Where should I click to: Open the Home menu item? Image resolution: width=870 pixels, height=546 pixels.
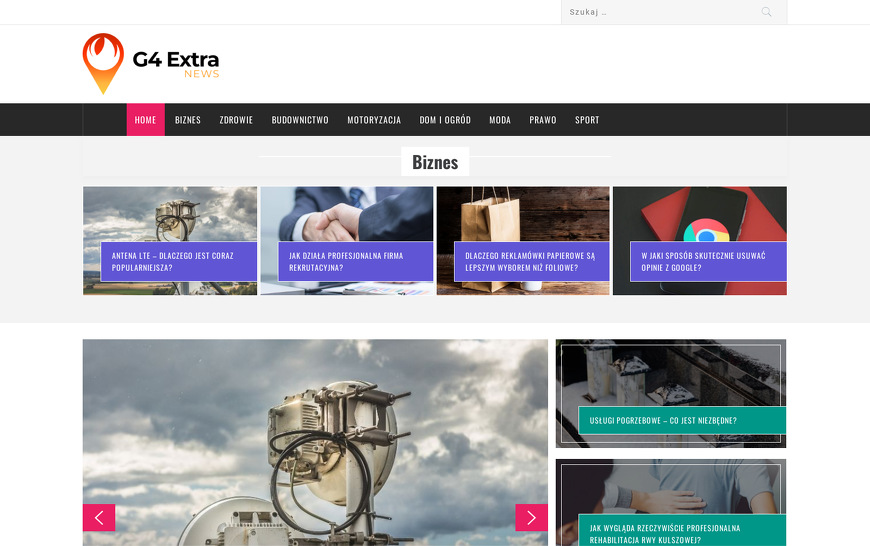tap(145, 120)
